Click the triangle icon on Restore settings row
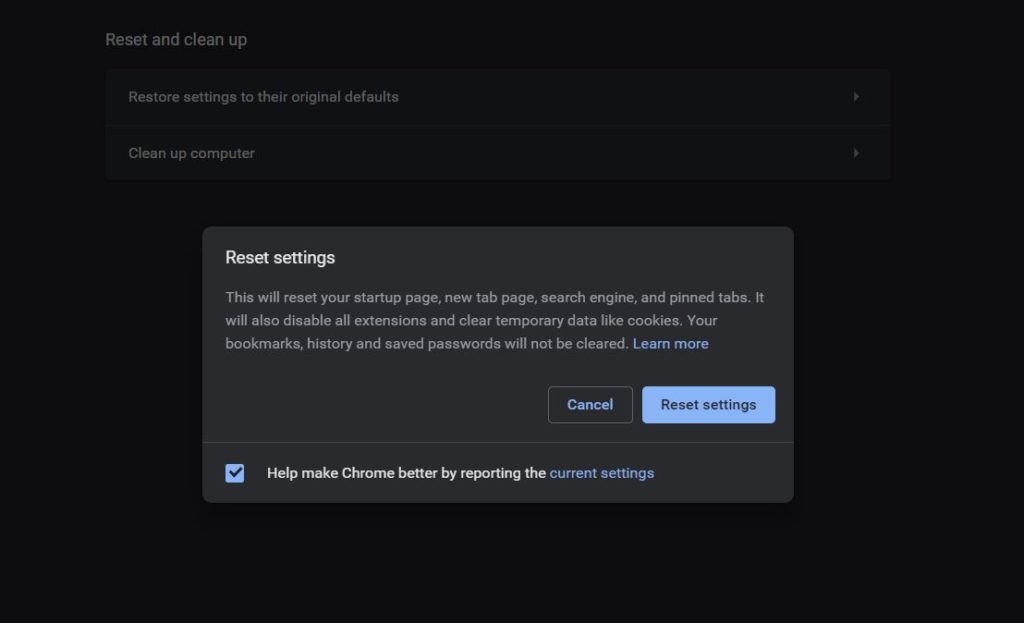 856,97
